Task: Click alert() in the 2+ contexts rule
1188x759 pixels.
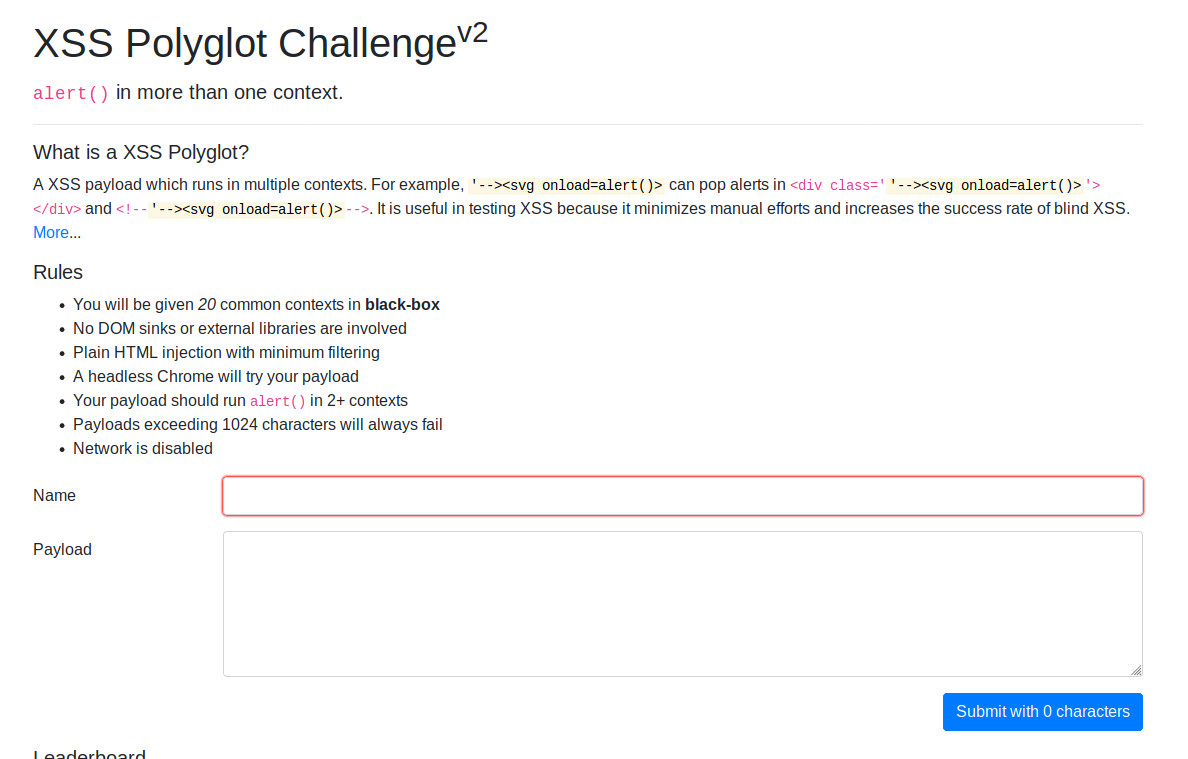Action: coord(278,402)
